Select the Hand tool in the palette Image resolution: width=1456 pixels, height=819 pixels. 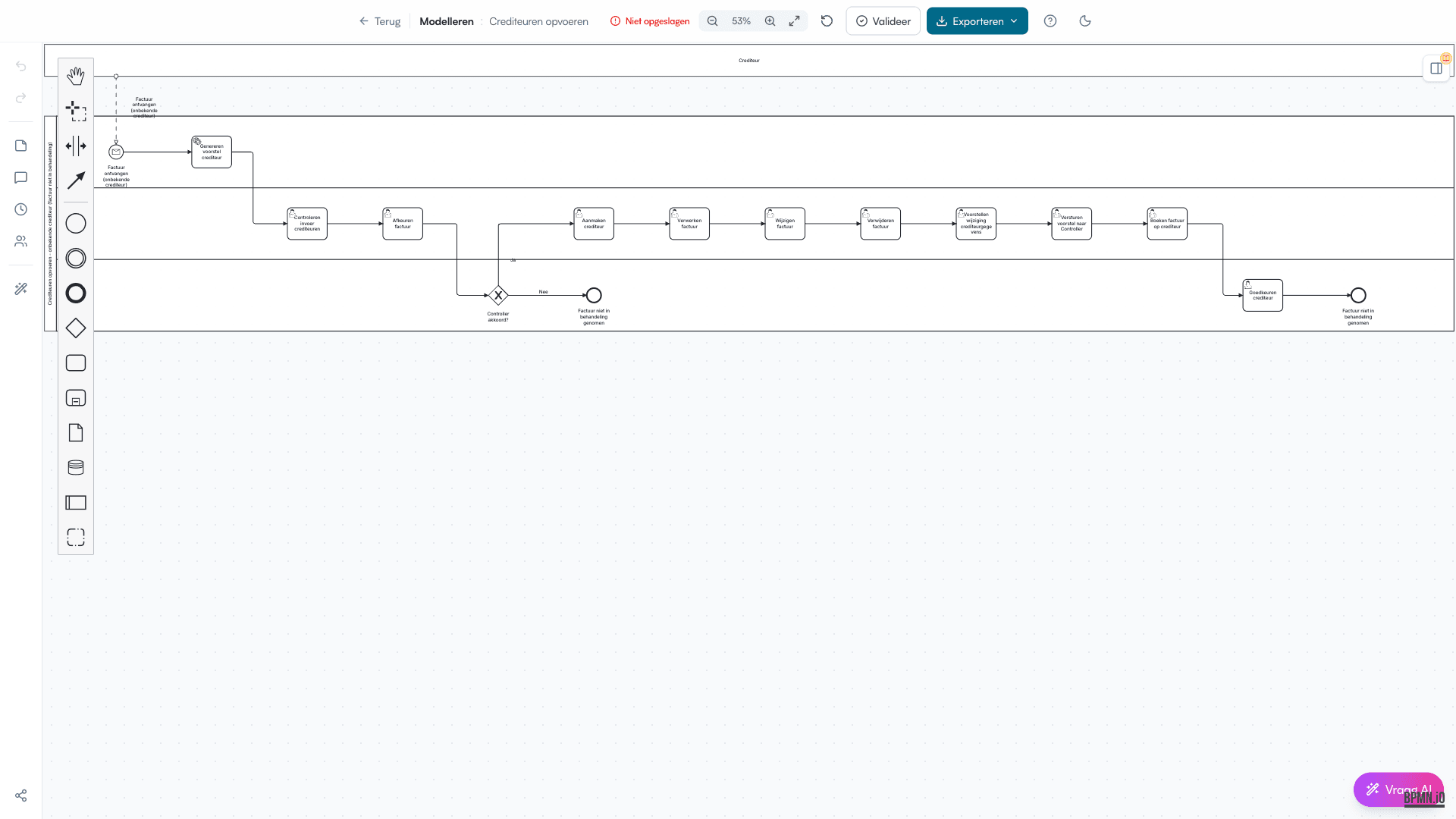pyautogui.click(x=76, y=76)
